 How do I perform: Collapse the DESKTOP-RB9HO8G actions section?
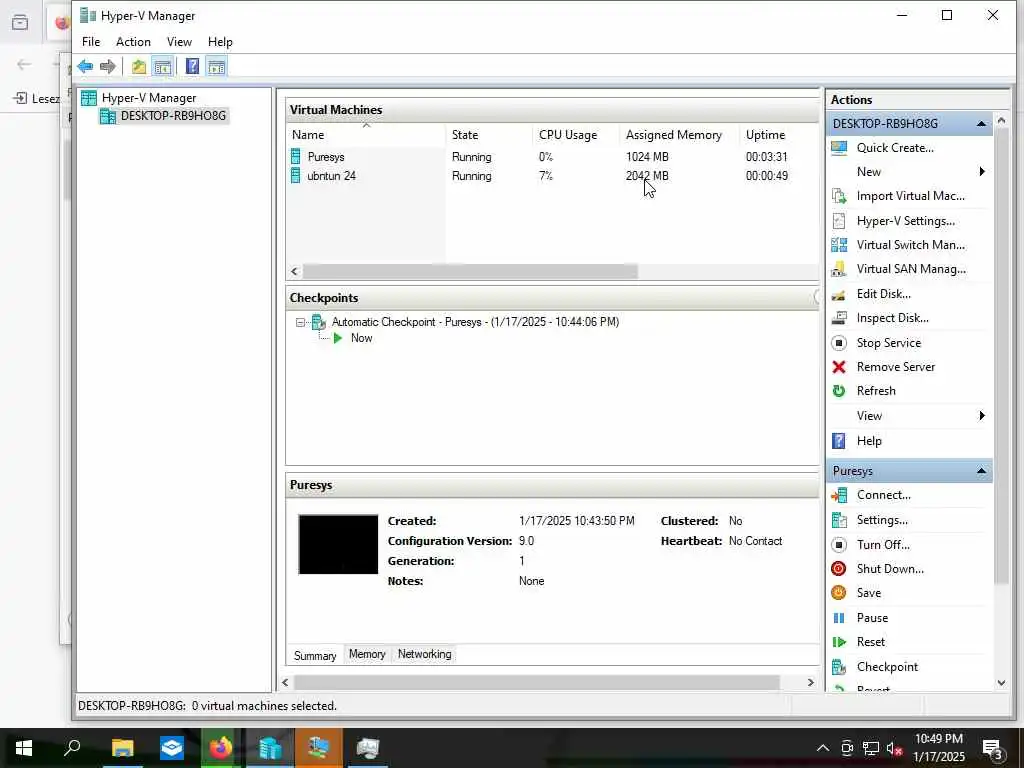tap(981, 123)
